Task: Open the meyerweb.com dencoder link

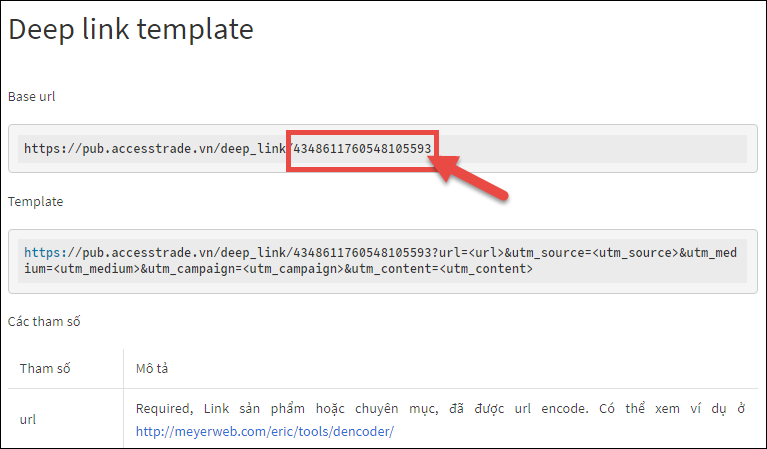Action: tap(265, 431)
